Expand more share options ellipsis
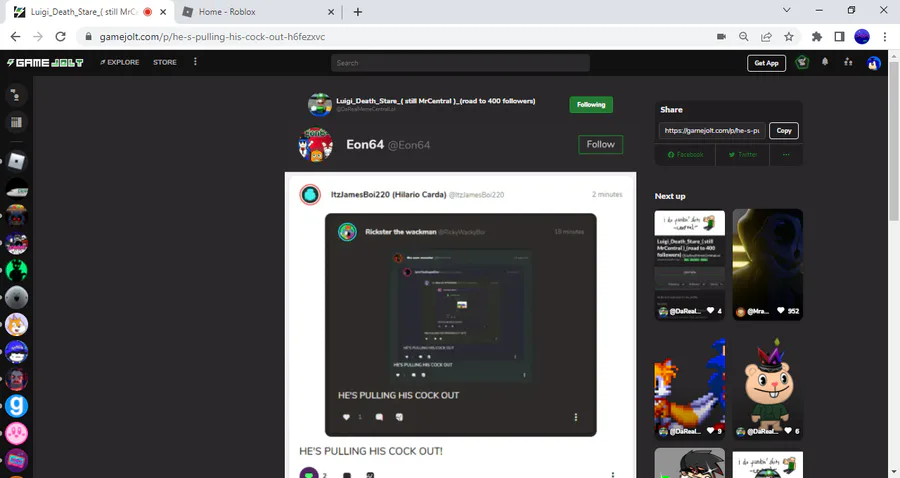Screen dimensions: 900x478 [x=786, y=154]
